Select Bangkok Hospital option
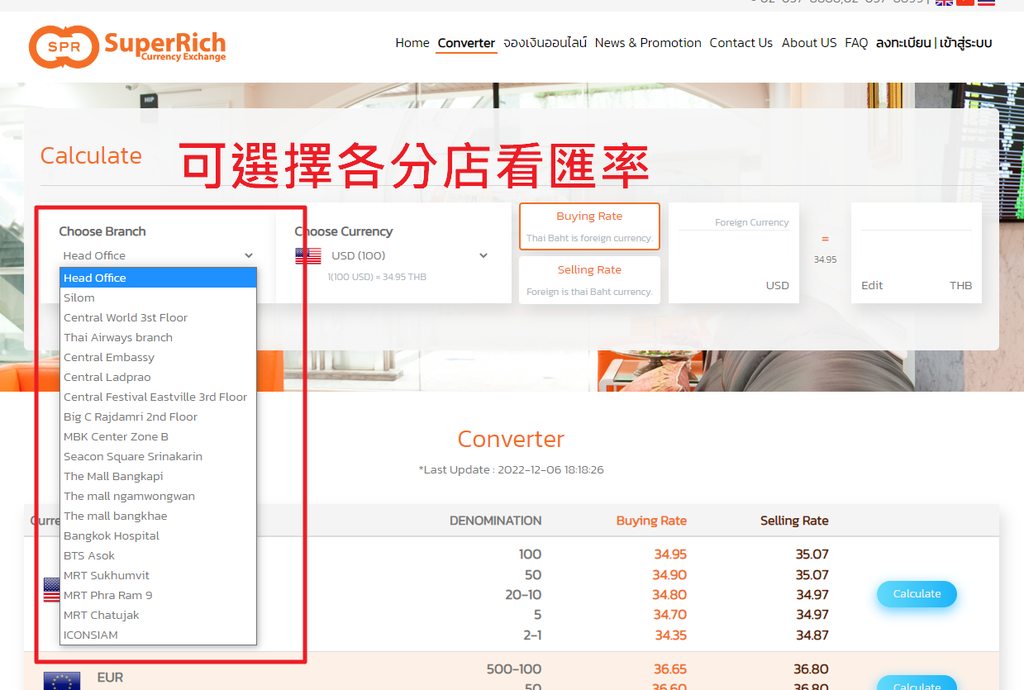1024x690 pixels. click(158, 536)
